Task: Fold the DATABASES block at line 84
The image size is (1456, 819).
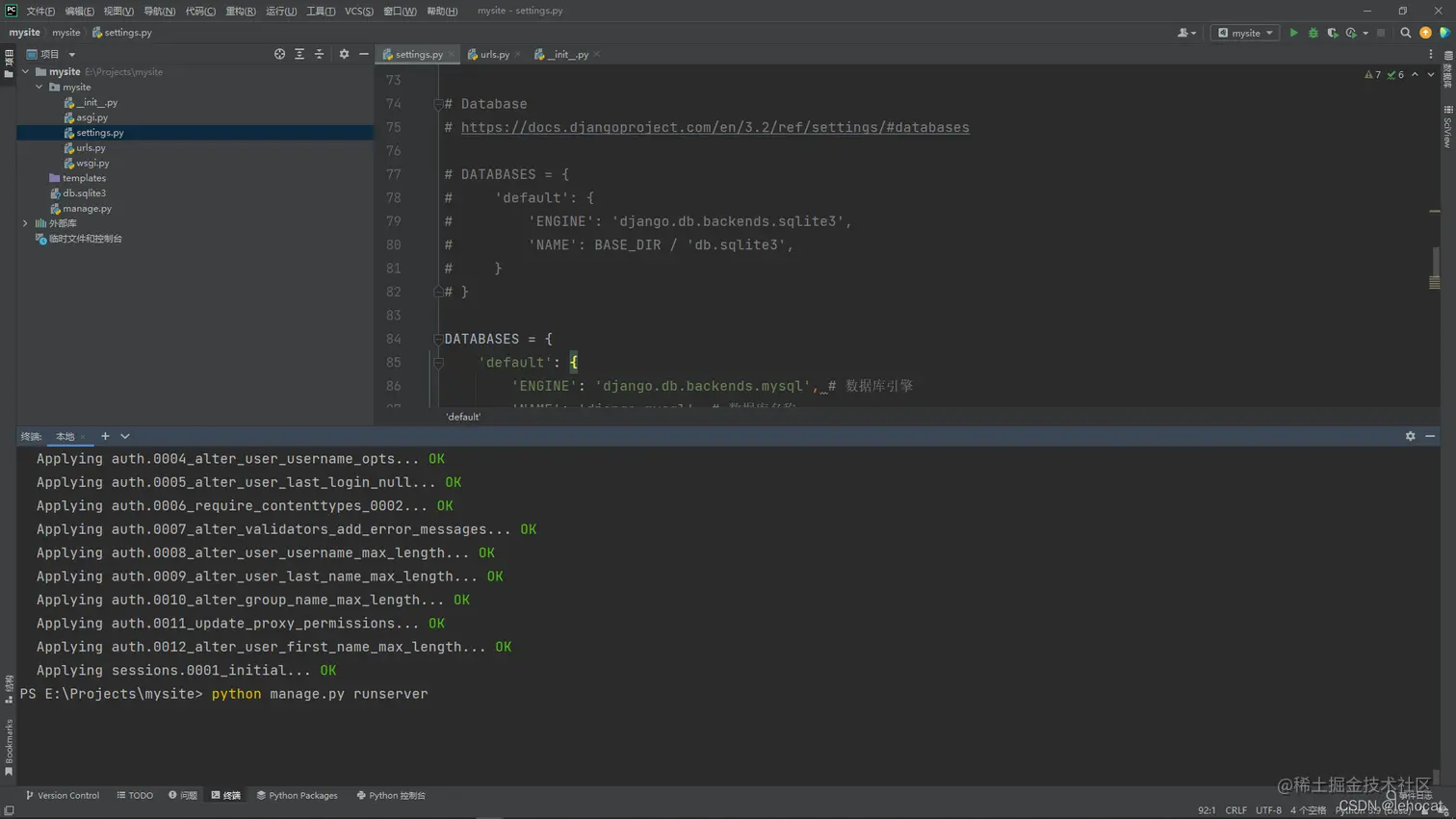Action: pyautogui.click(x=438, y=339)
